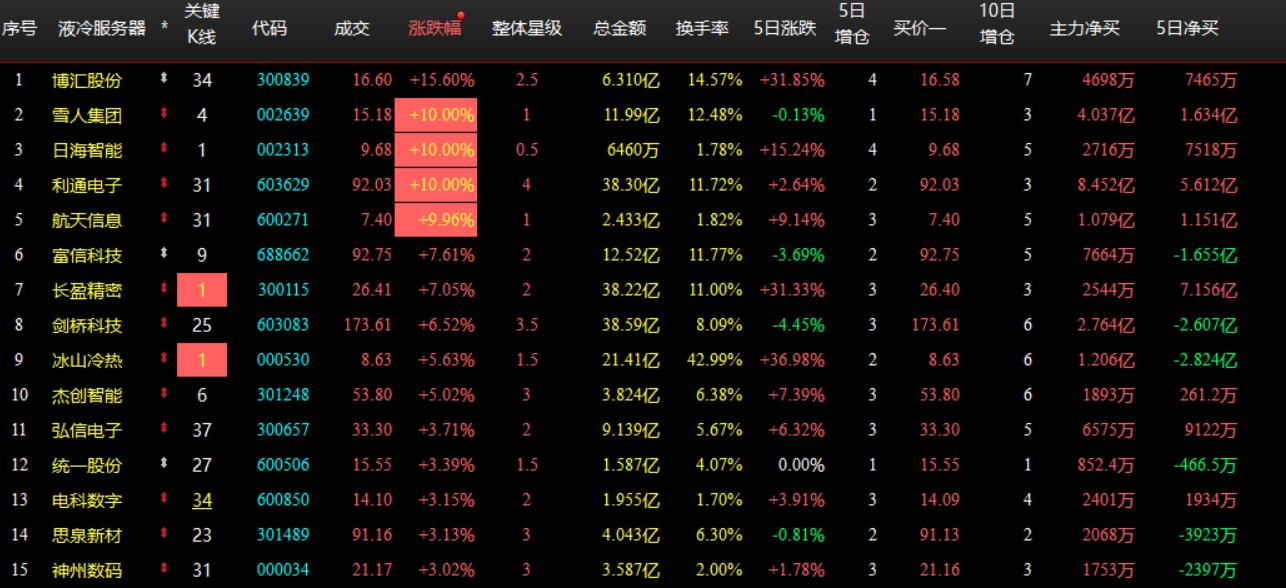The image size is (1286, 588).
Task: Click the 10日增仓 column header
Action: point(997,24)
